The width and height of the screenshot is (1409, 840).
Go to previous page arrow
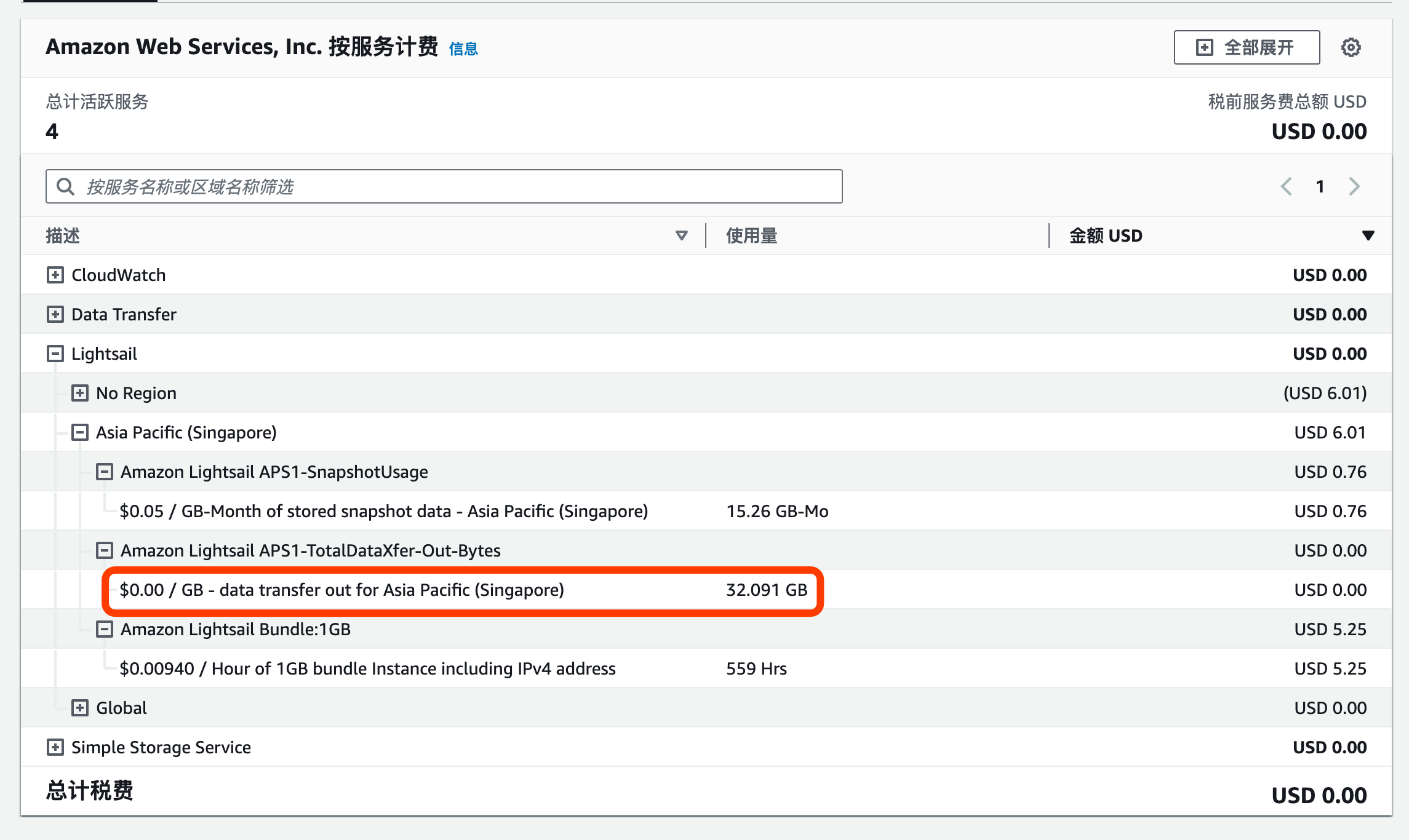tap(1286, 186)
